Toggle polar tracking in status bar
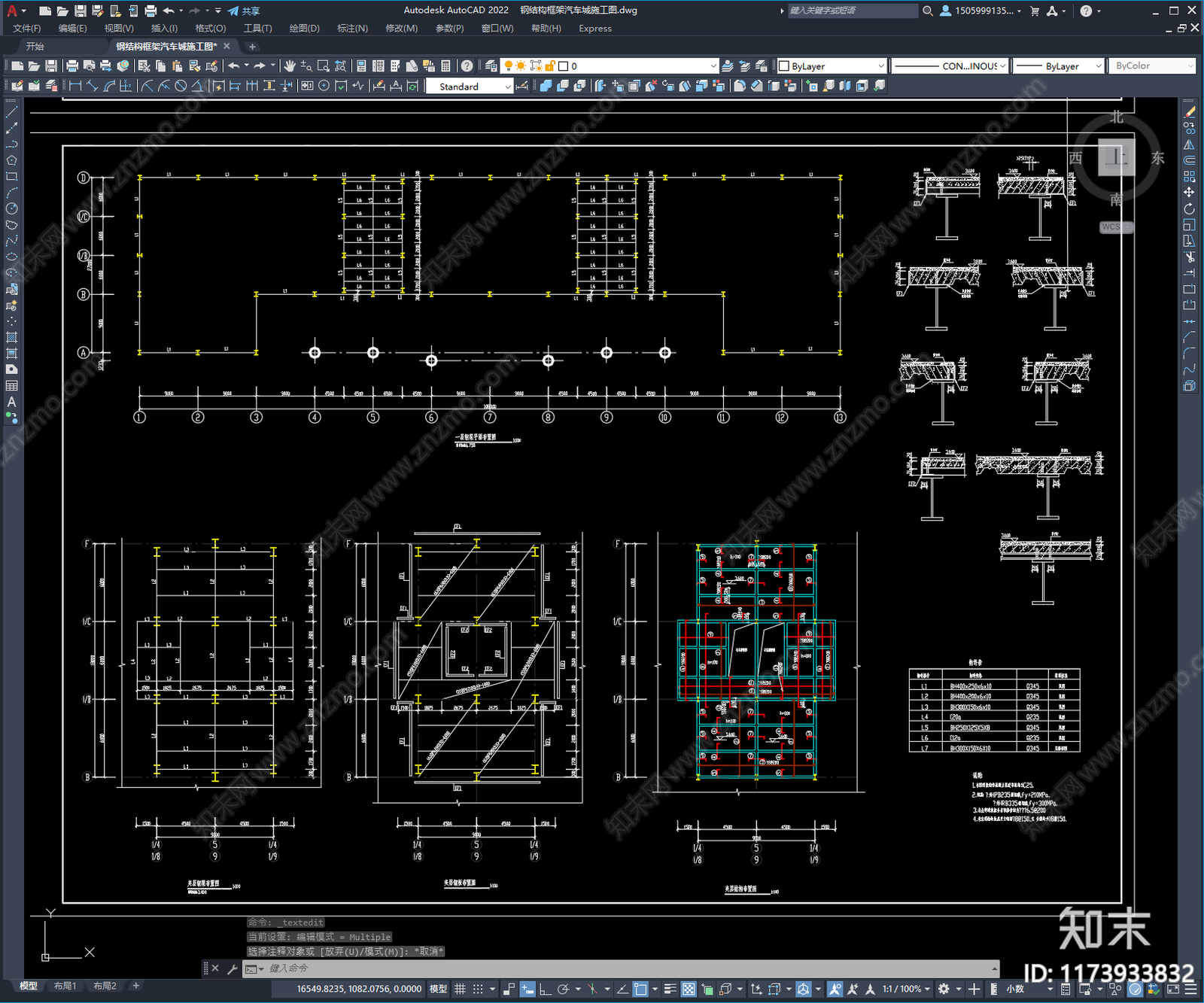The image size is (1204, 1003). (563, 989)
